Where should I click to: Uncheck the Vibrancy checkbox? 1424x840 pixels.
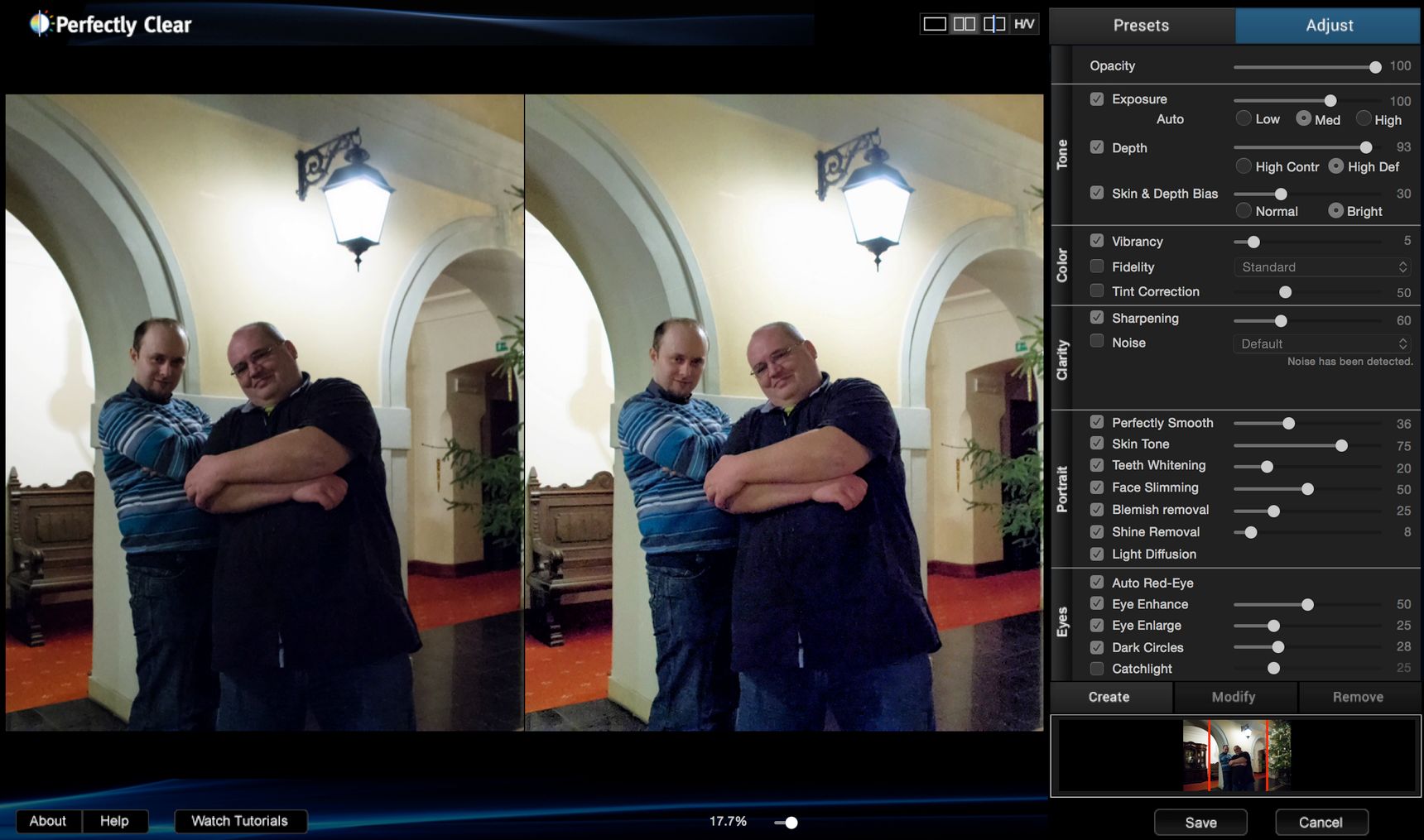coord(1097,240)
